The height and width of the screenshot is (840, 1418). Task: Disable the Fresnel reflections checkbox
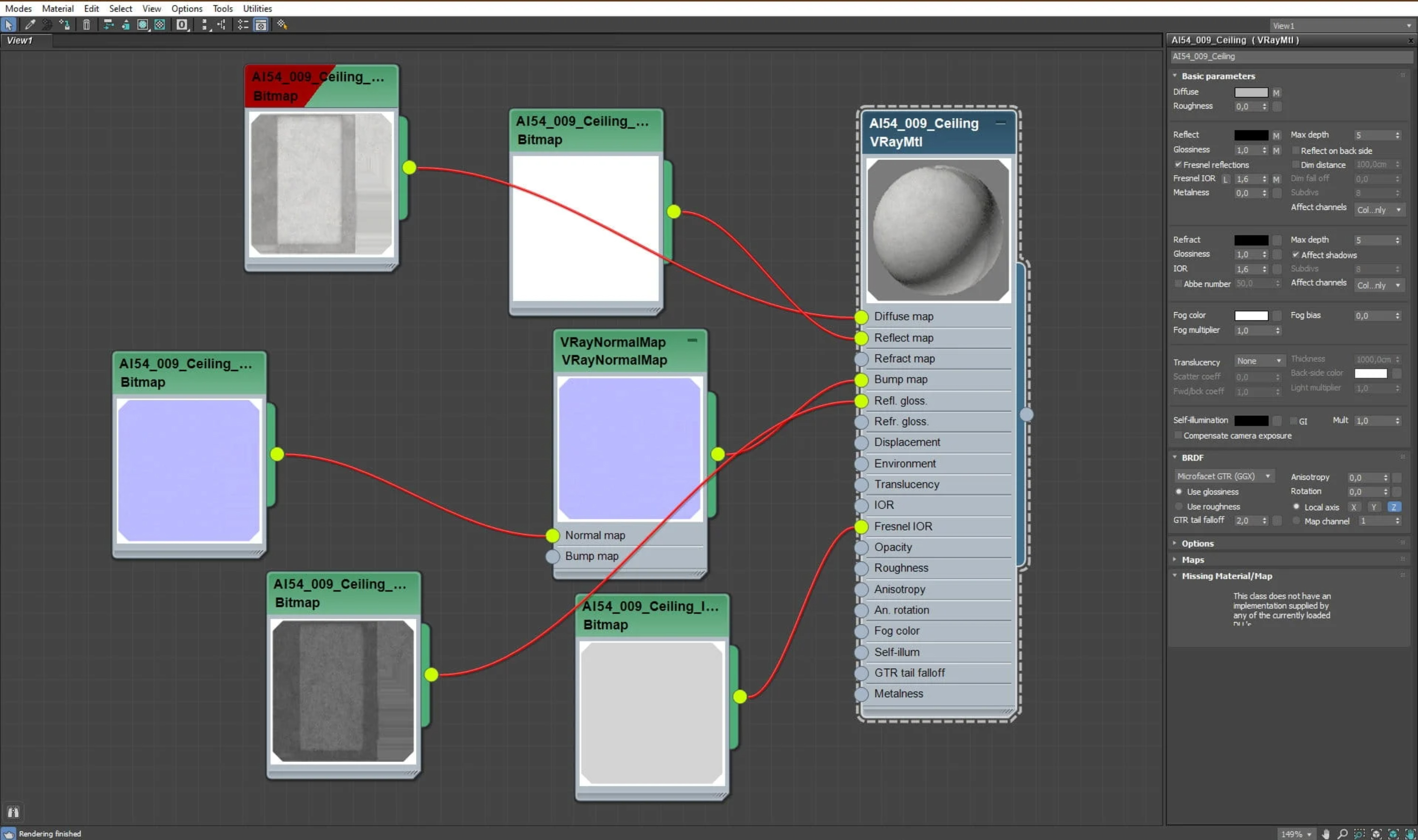[x=1178, y=165]
